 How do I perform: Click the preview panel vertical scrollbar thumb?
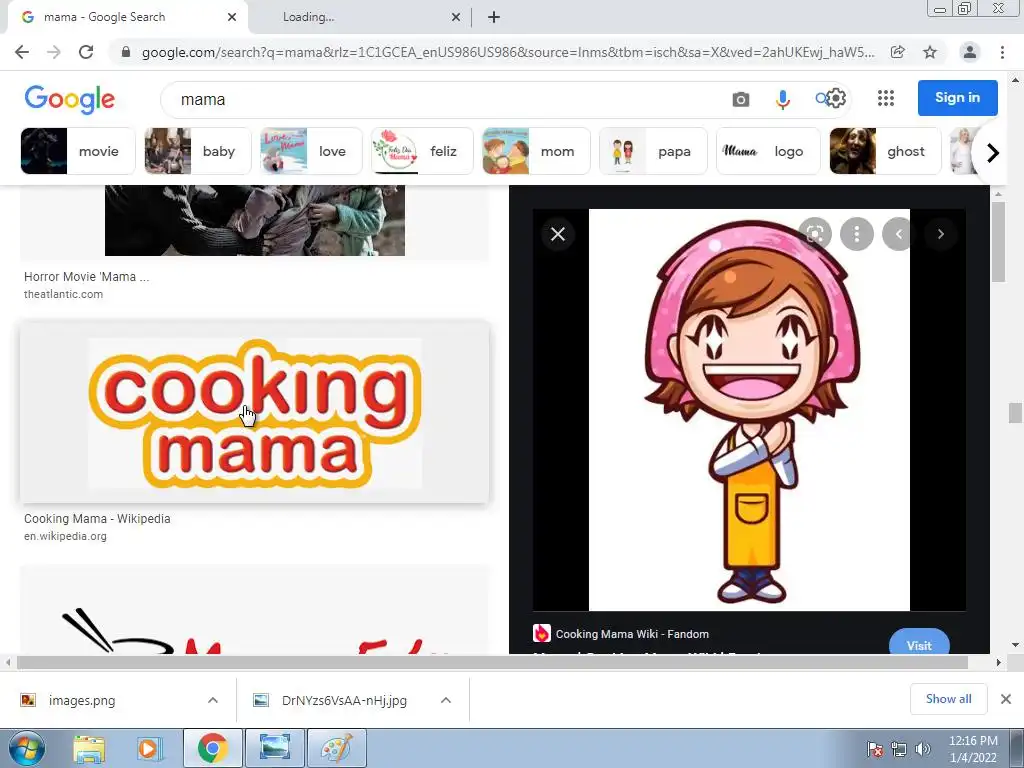click(x=998, y=242)
